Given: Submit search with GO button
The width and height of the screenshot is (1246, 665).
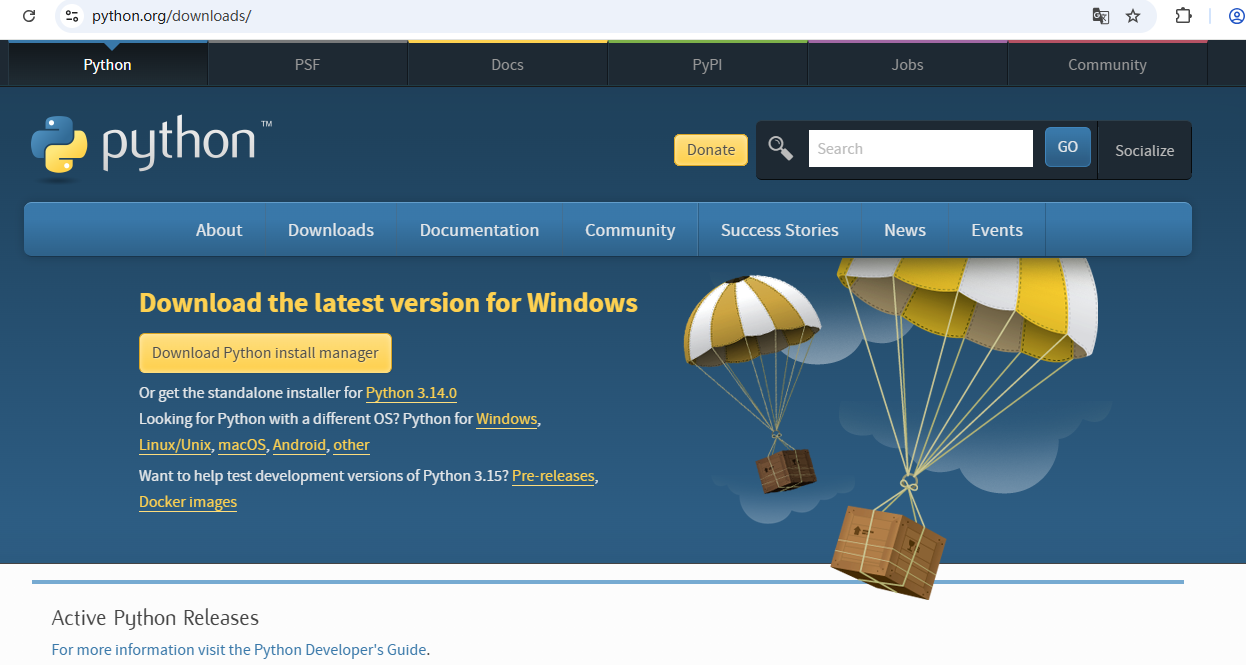Looking at the screenshot, I should pyautogui.click(x=1068, y=147).
